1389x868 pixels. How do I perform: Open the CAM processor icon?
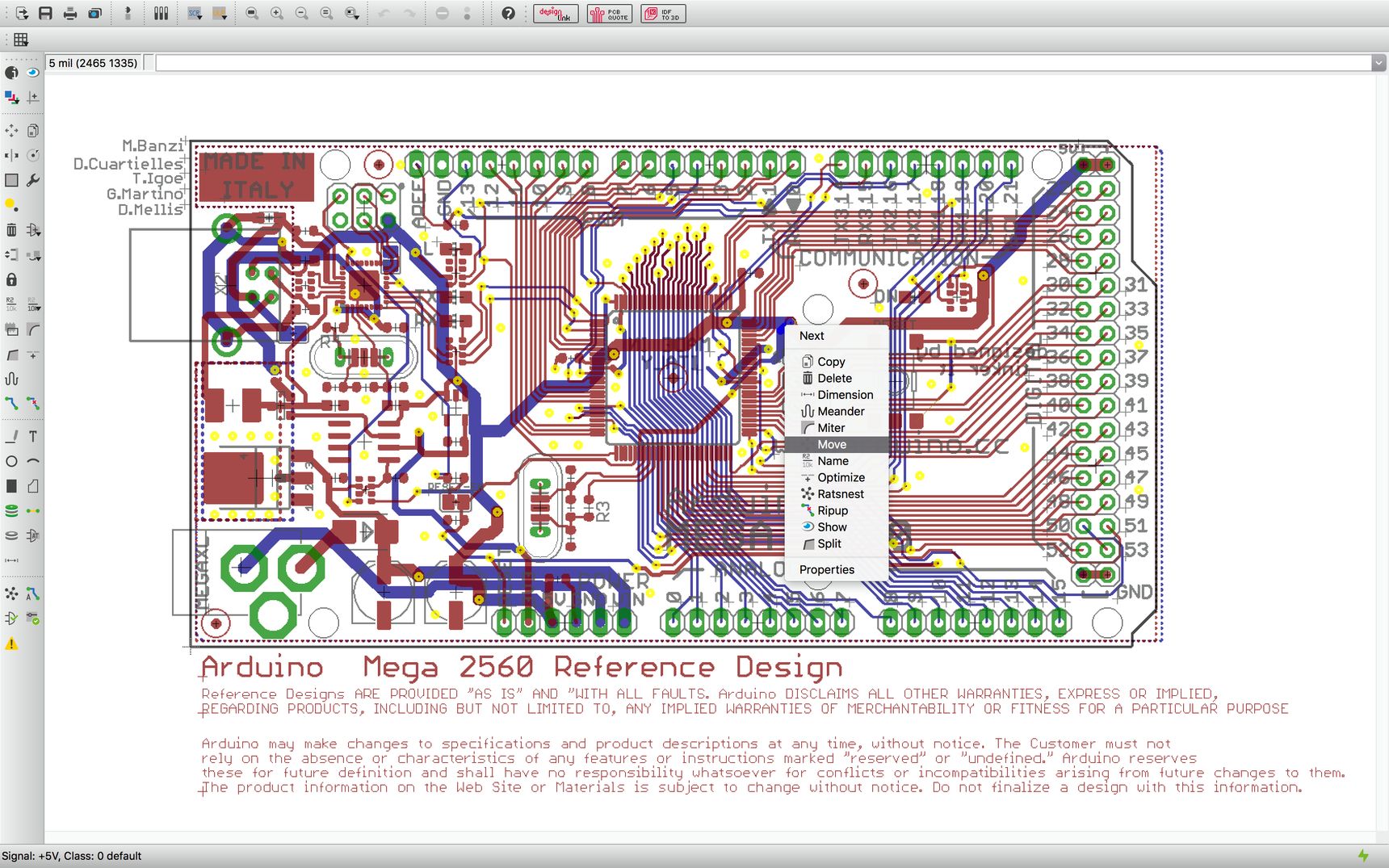94,13
